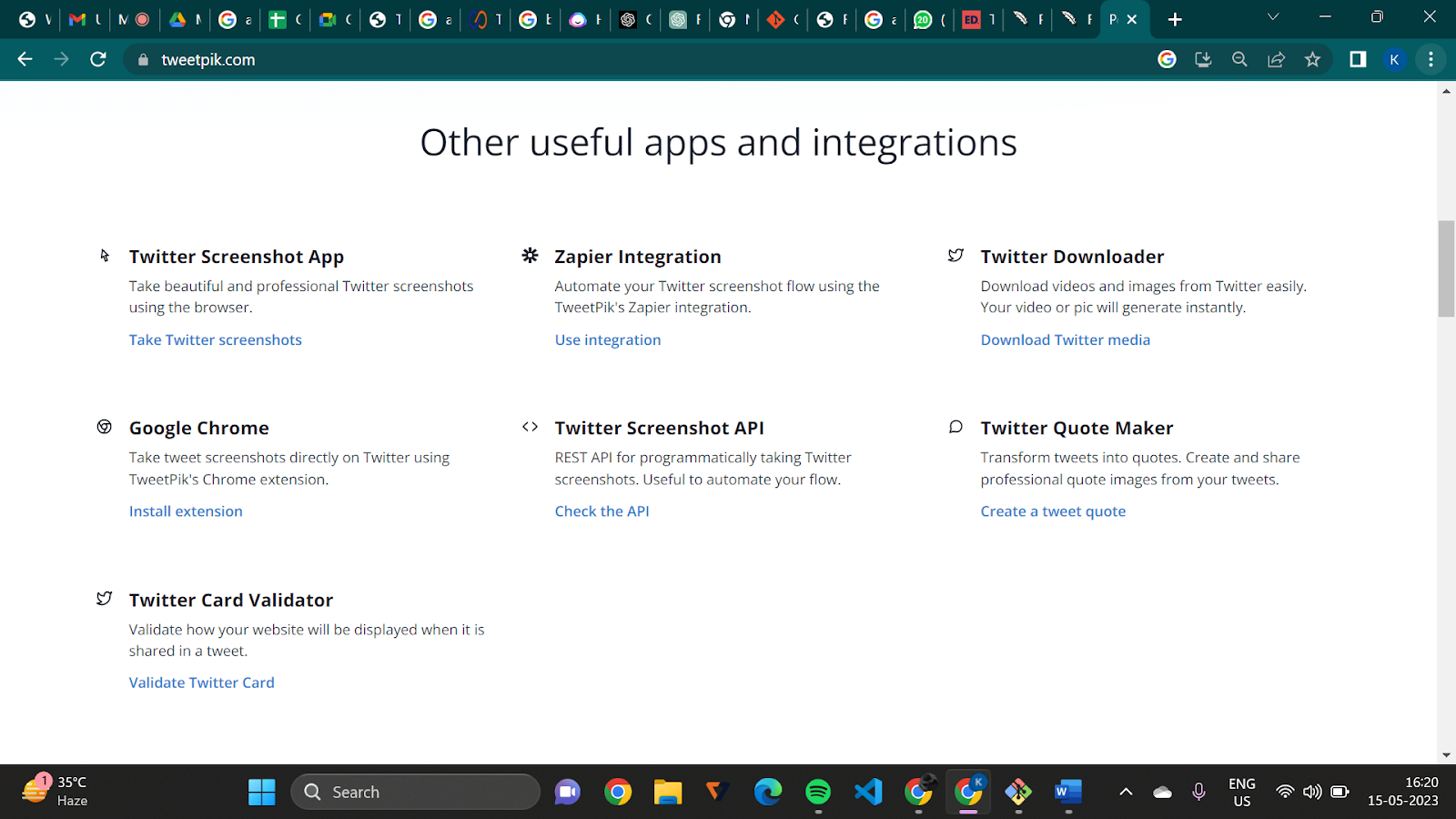The image size is (1456, 819).
Task: Show hidden system tray icons
Action: tap(1126, 792)
